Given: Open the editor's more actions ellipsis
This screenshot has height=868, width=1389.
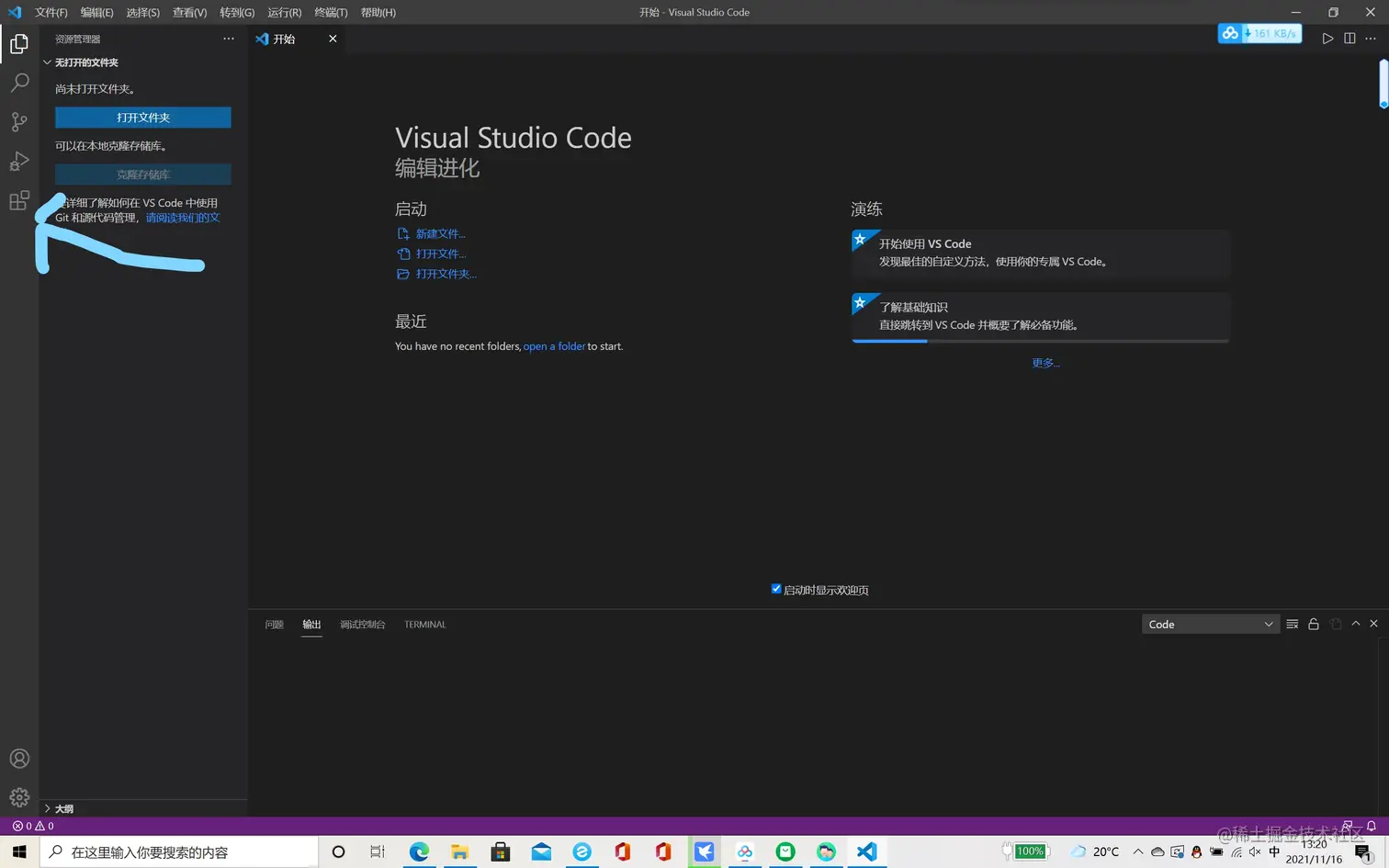Looking at the screenshot, I should [x=1371, y=39].
